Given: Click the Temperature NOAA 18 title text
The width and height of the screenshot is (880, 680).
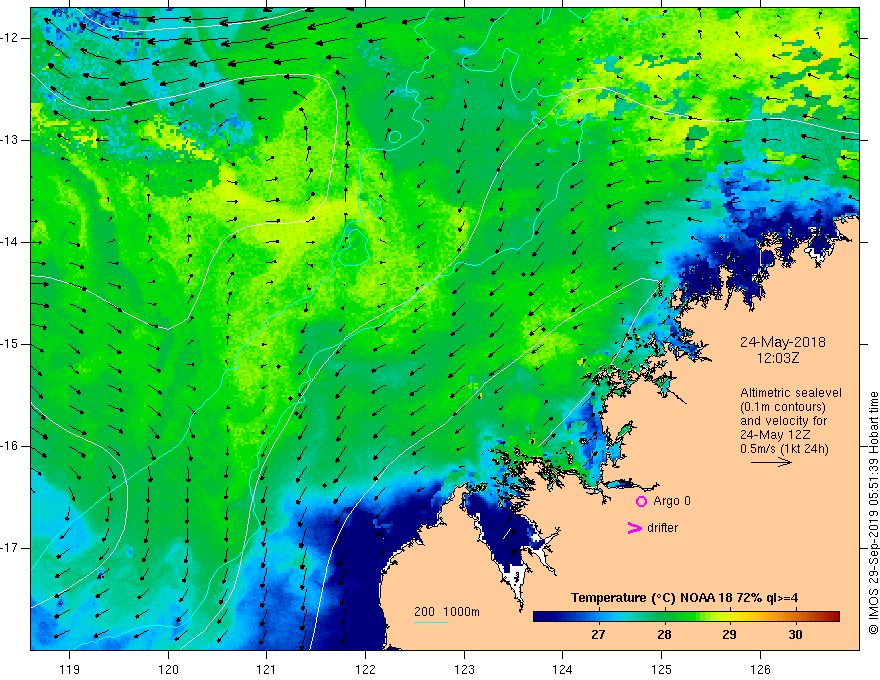Looking at the screenshot, I should point(685,598).
